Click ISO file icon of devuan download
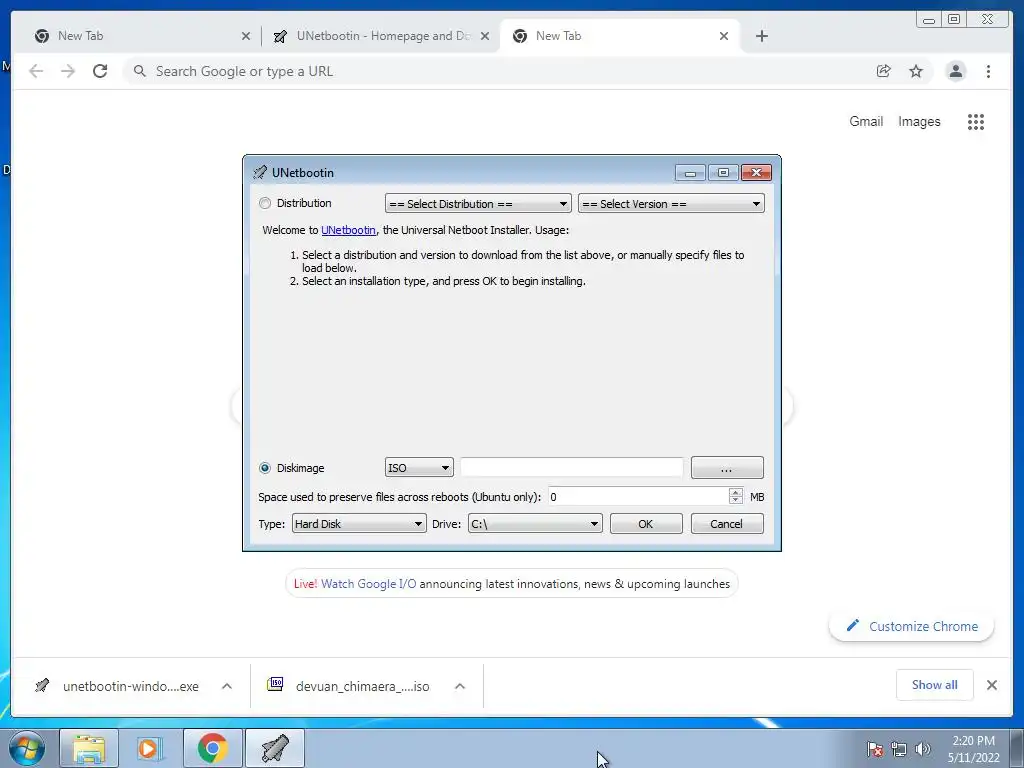This screenshot has height=768, width=1024. (275, 684)
